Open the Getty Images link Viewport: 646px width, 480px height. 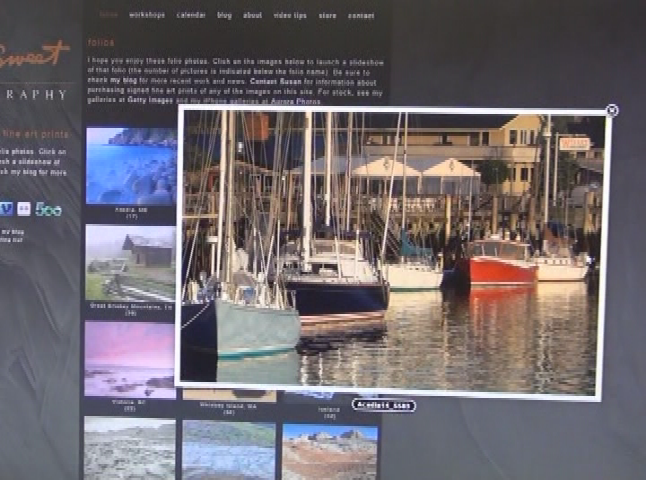[150, 100]
